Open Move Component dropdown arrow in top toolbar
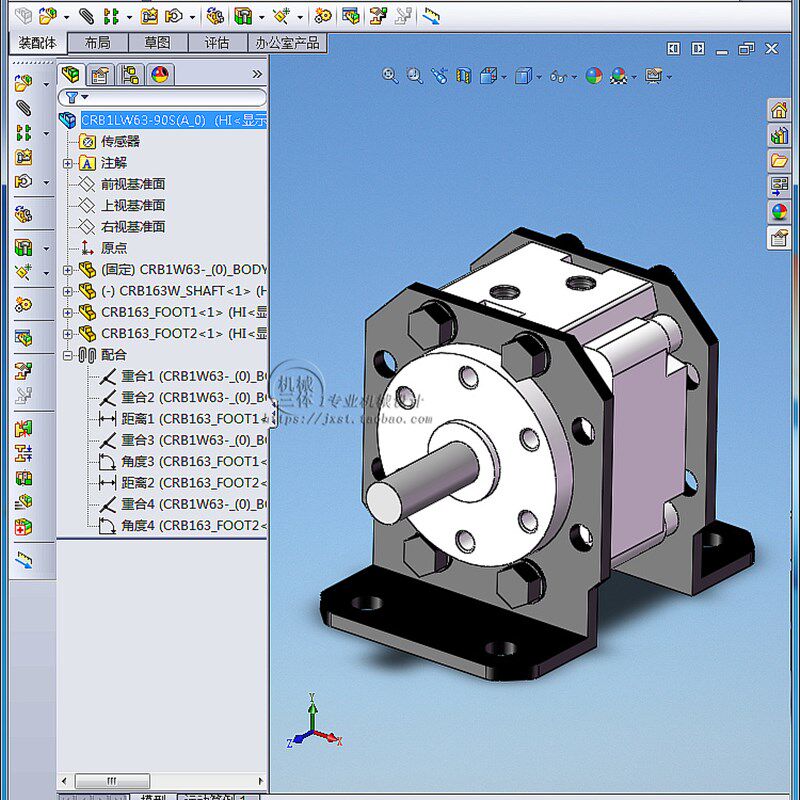Screen dimensions: 800x800 [192, 17]
